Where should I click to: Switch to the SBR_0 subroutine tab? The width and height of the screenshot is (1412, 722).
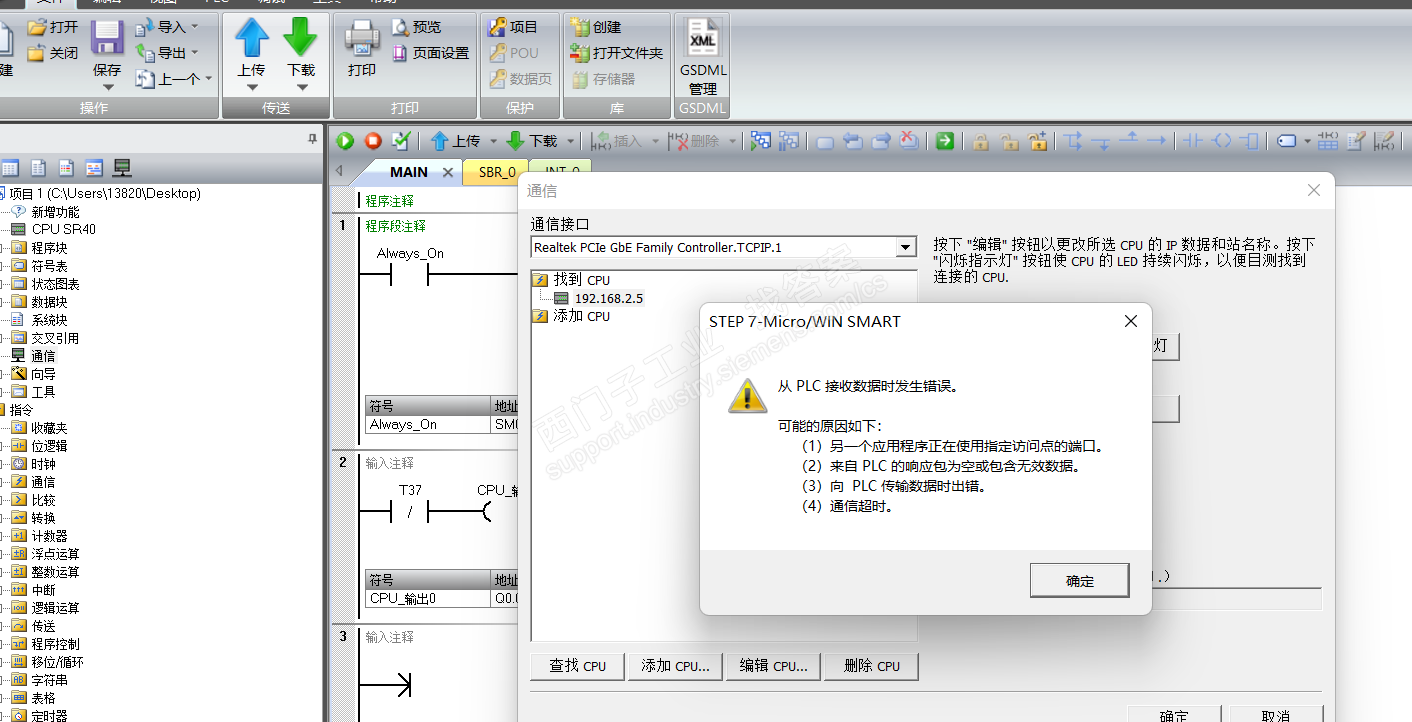[497, 172]
